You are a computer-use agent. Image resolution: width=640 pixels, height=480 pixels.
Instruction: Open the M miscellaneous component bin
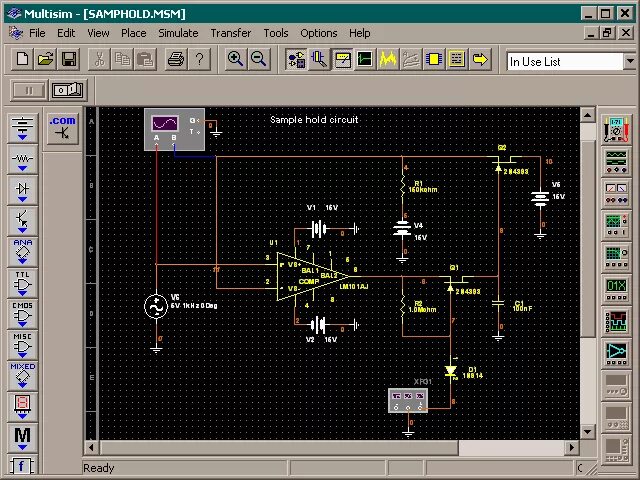coord(22,438)
